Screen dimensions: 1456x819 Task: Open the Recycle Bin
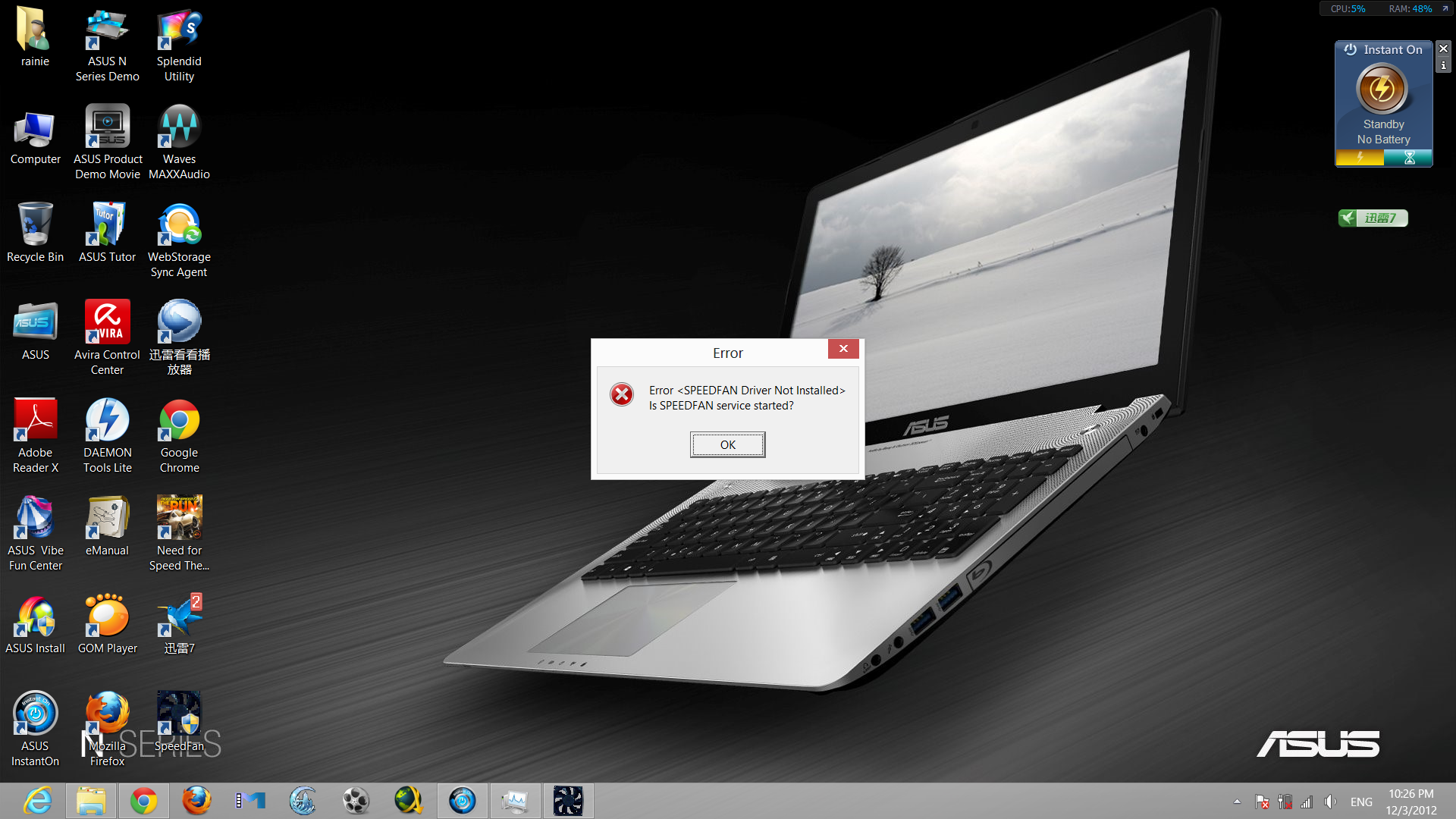[x=35, y=233]
